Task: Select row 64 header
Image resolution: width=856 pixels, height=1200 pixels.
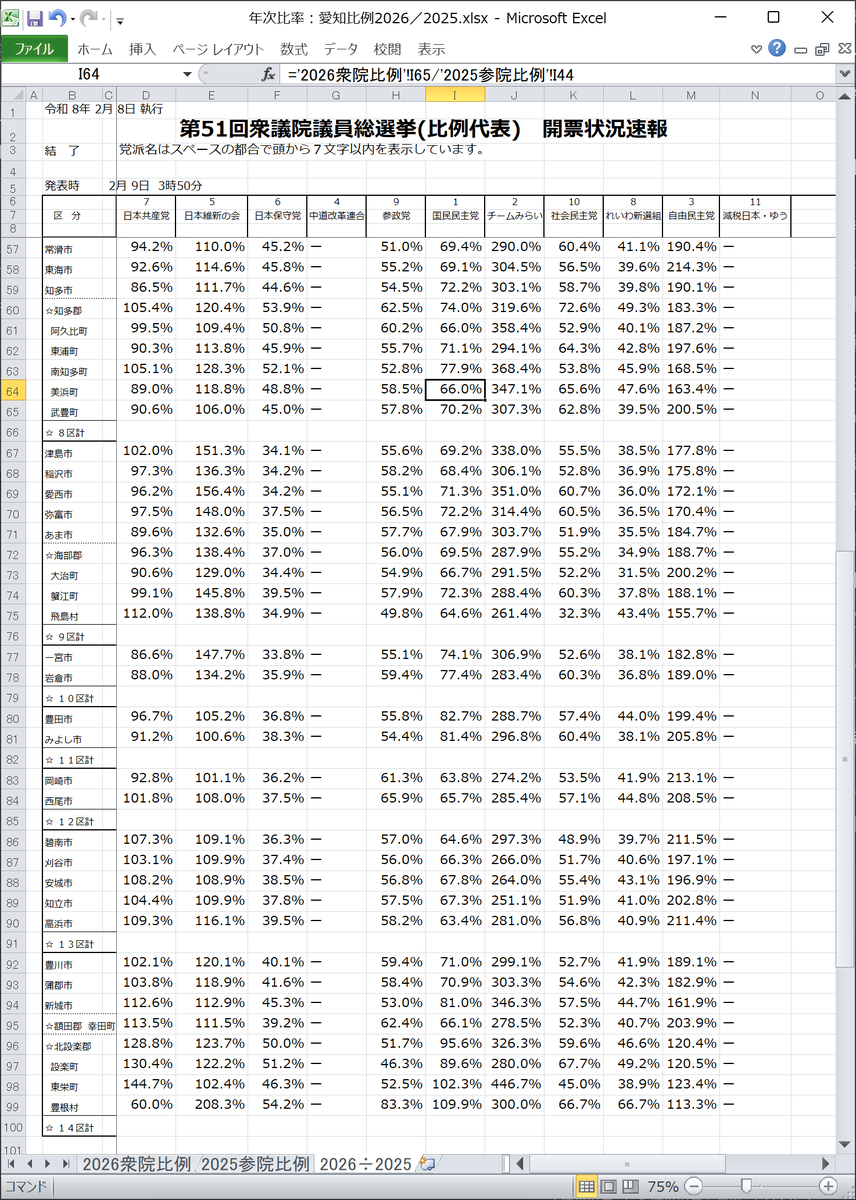Action: 11,390
